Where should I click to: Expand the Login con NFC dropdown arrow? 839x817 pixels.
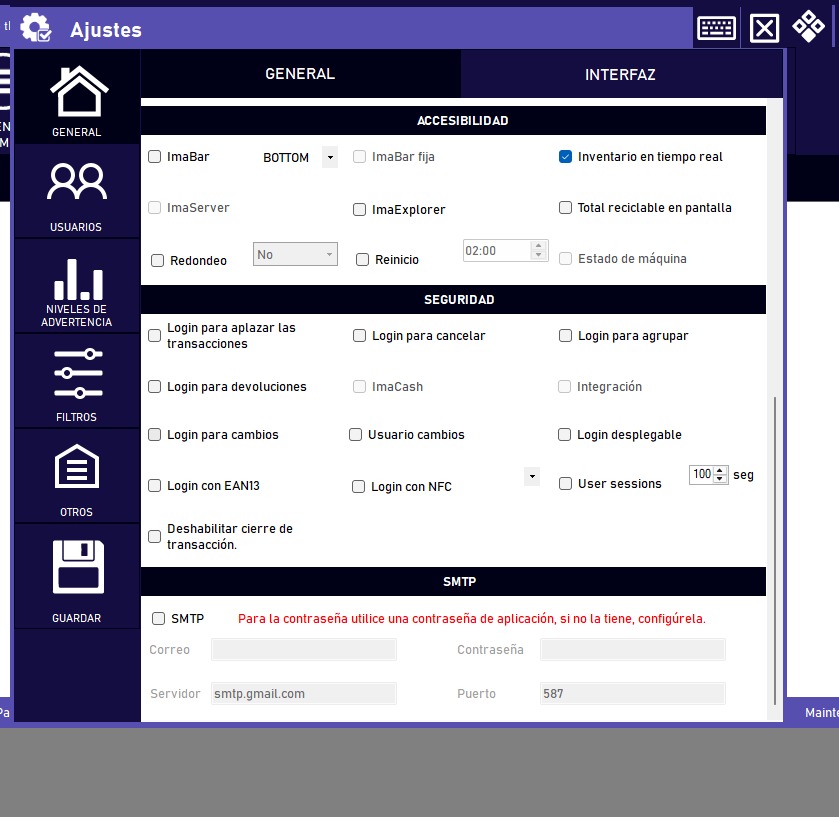click(532, 477)
